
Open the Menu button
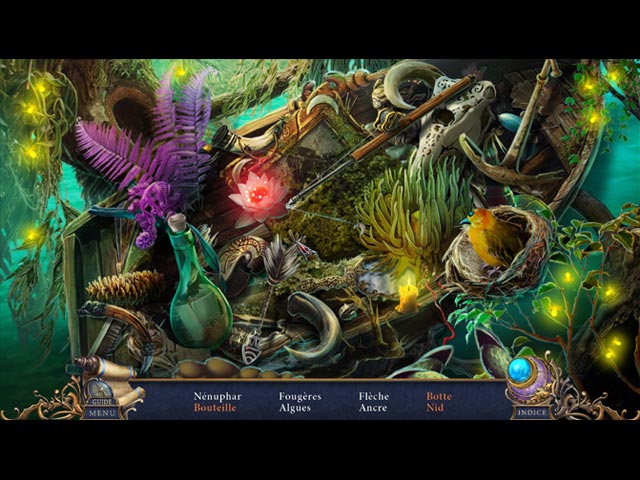click(x=101, y=412)
